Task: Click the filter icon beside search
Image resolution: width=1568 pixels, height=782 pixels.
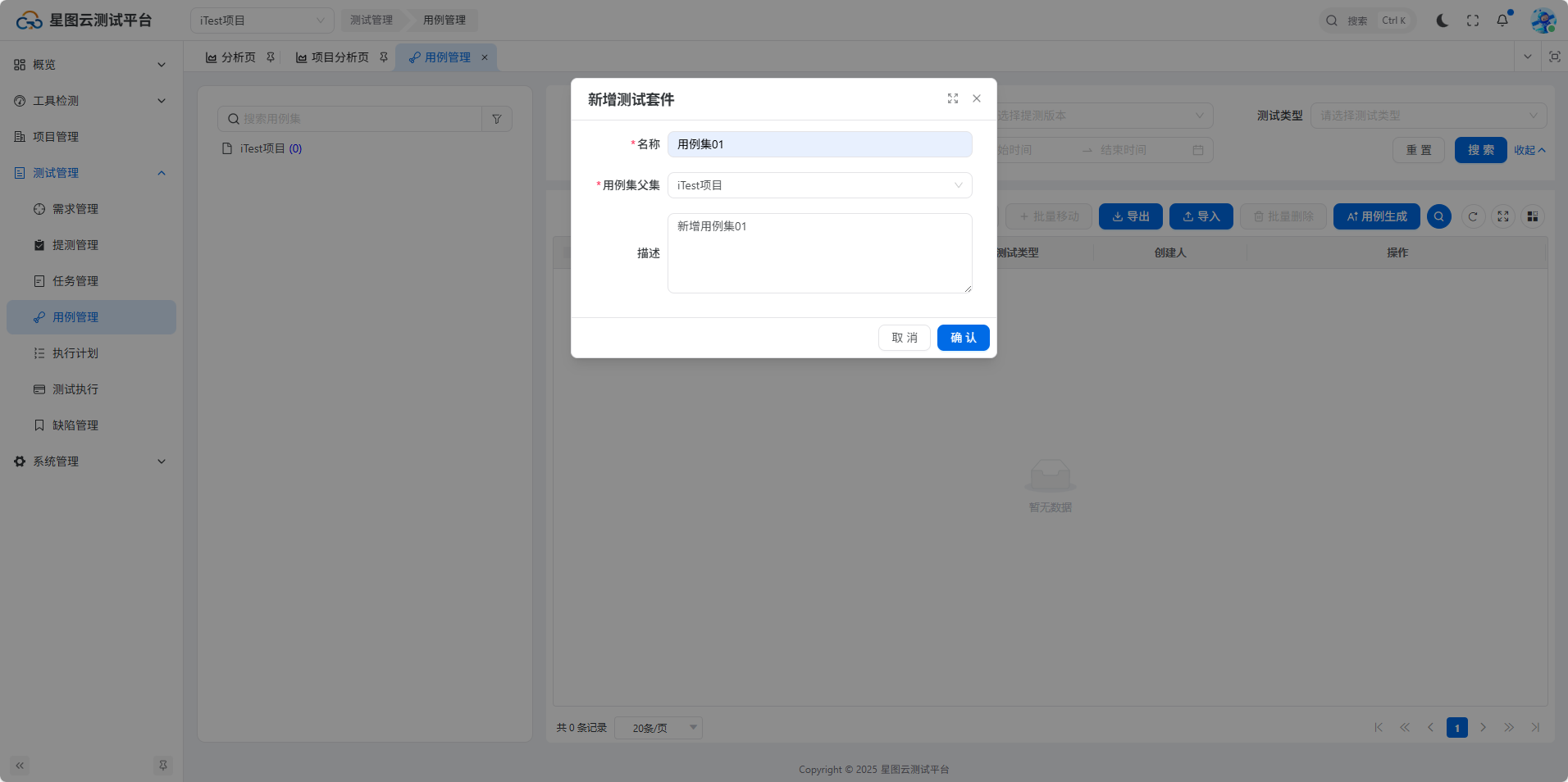Action: (497, 119)
